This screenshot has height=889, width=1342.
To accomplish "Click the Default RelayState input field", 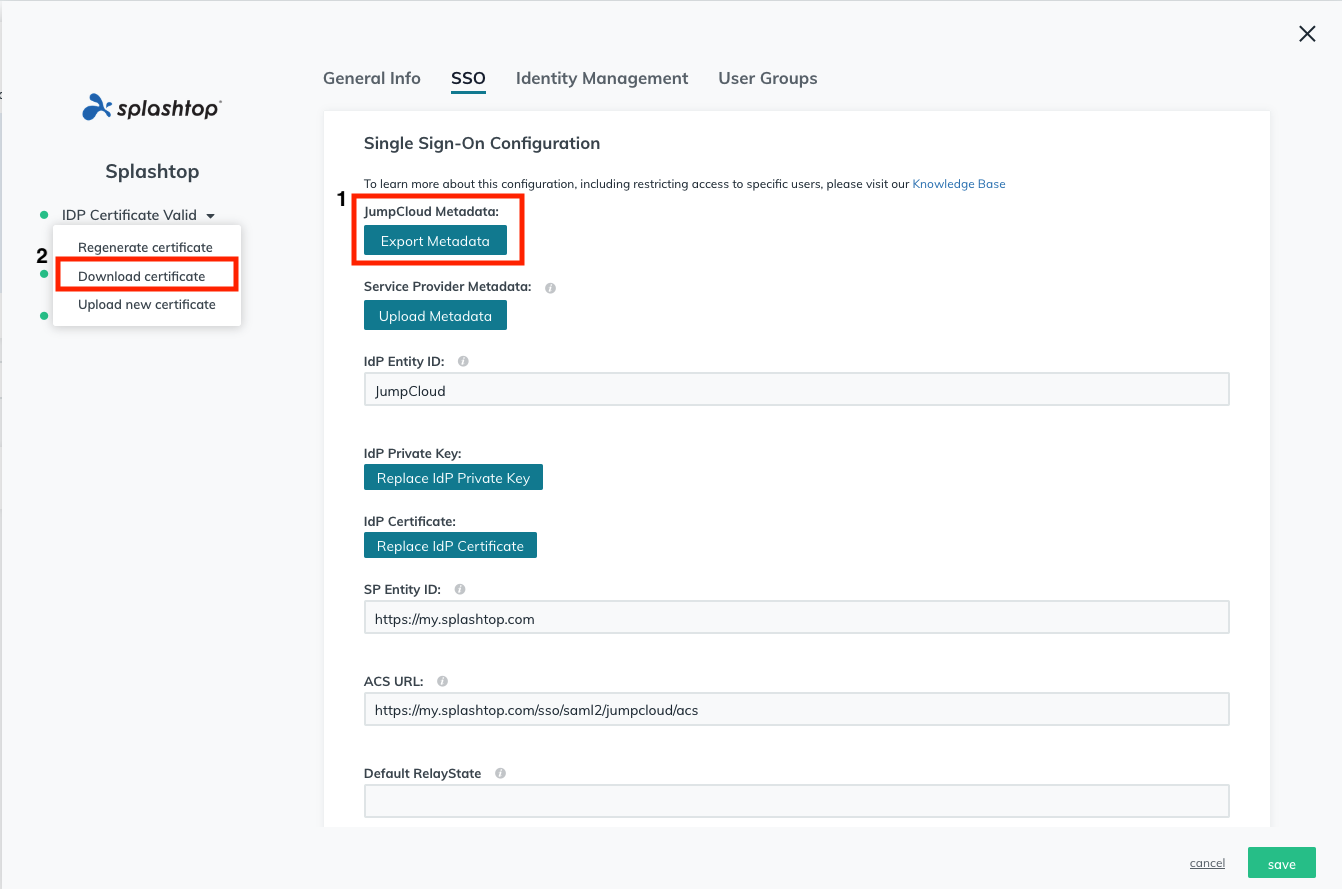I will click(796, 802).
